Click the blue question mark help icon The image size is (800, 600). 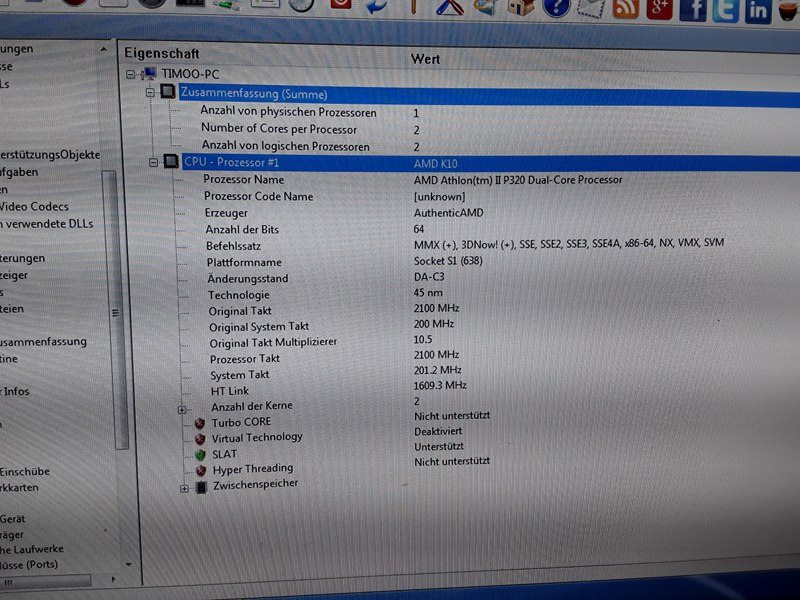tap(556, 7)
